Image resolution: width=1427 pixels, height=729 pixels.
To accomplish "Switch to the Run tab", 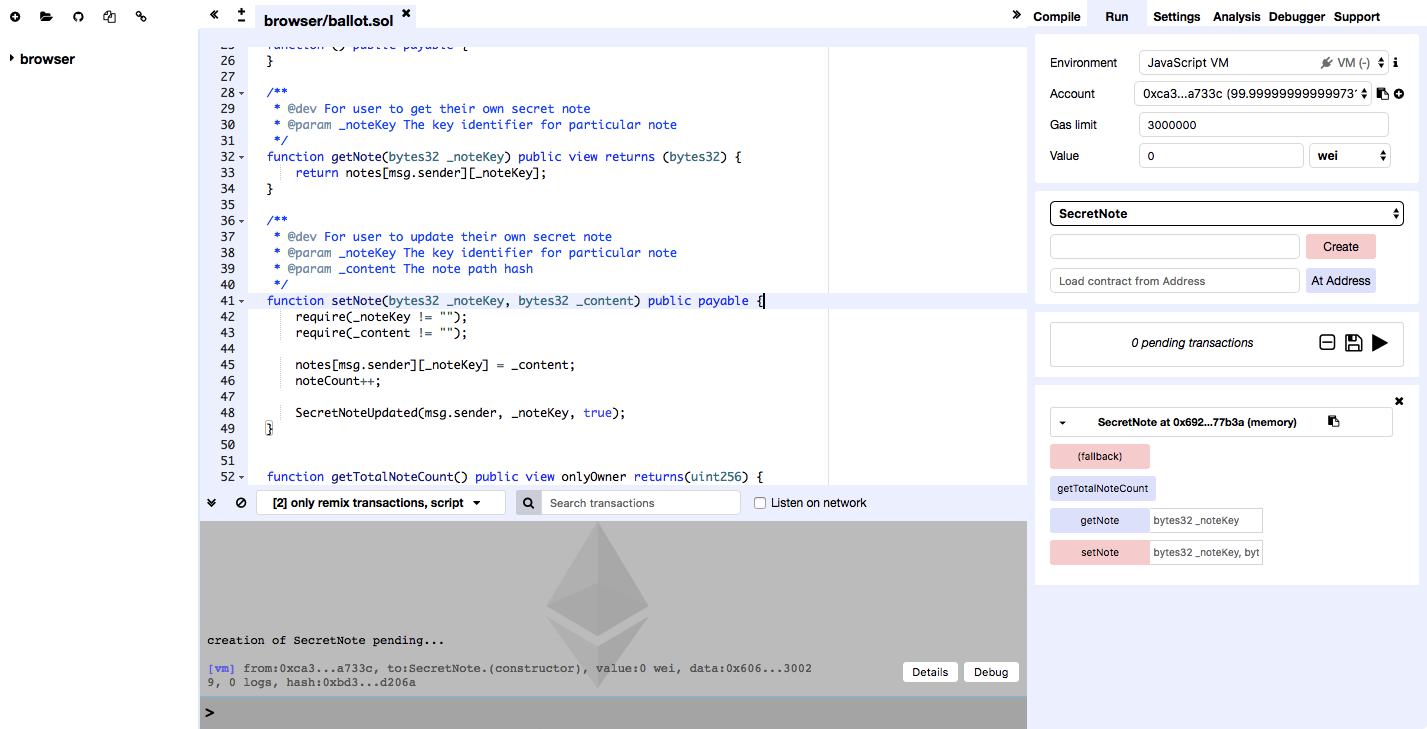I will pos(1117,16).
